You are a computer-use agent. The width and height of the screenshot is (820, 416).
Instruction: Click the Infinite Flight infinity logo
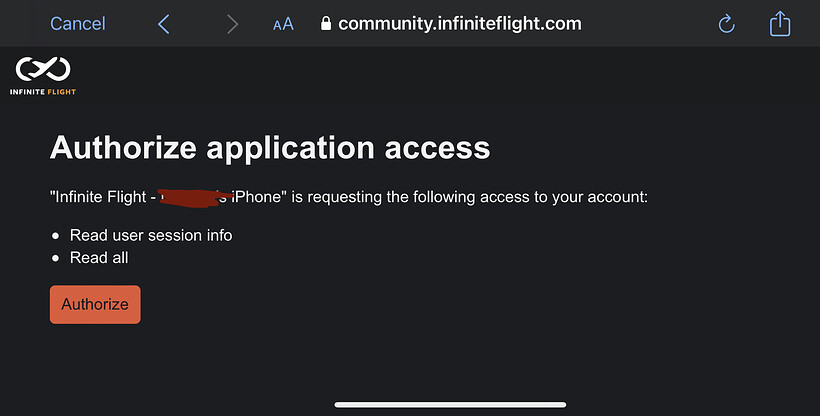click(43, 70)
